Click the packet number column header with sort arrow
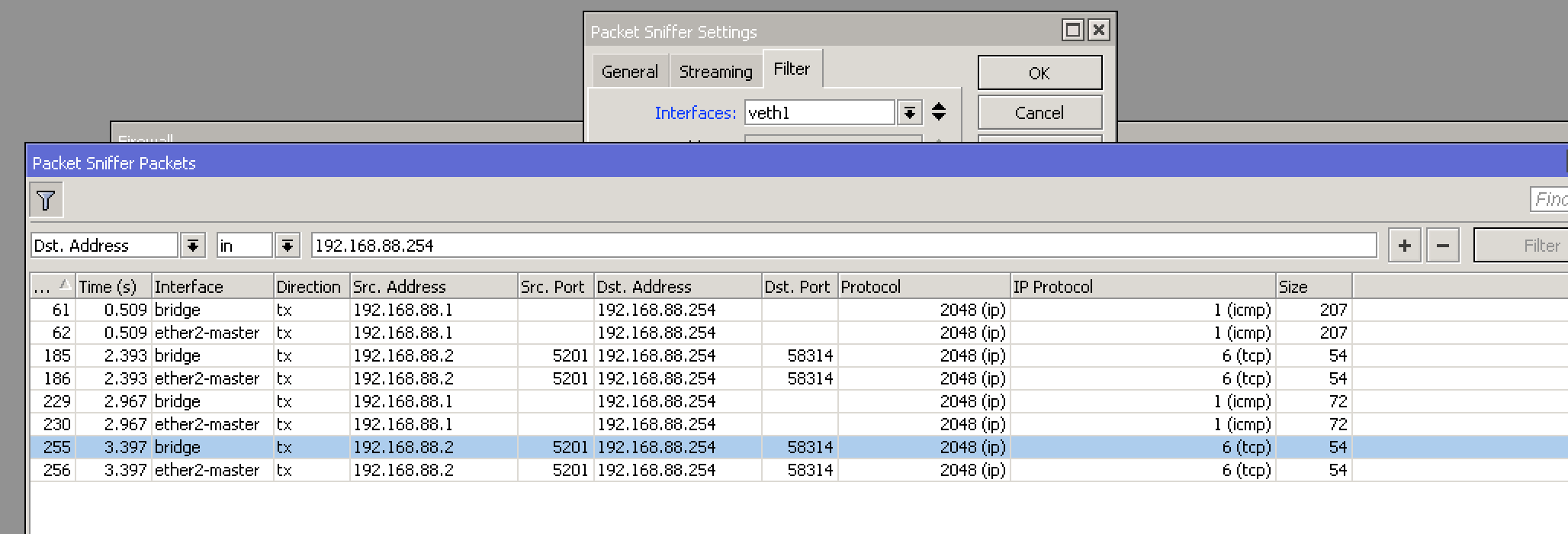 pyautogui.click(x=52, y=286)
